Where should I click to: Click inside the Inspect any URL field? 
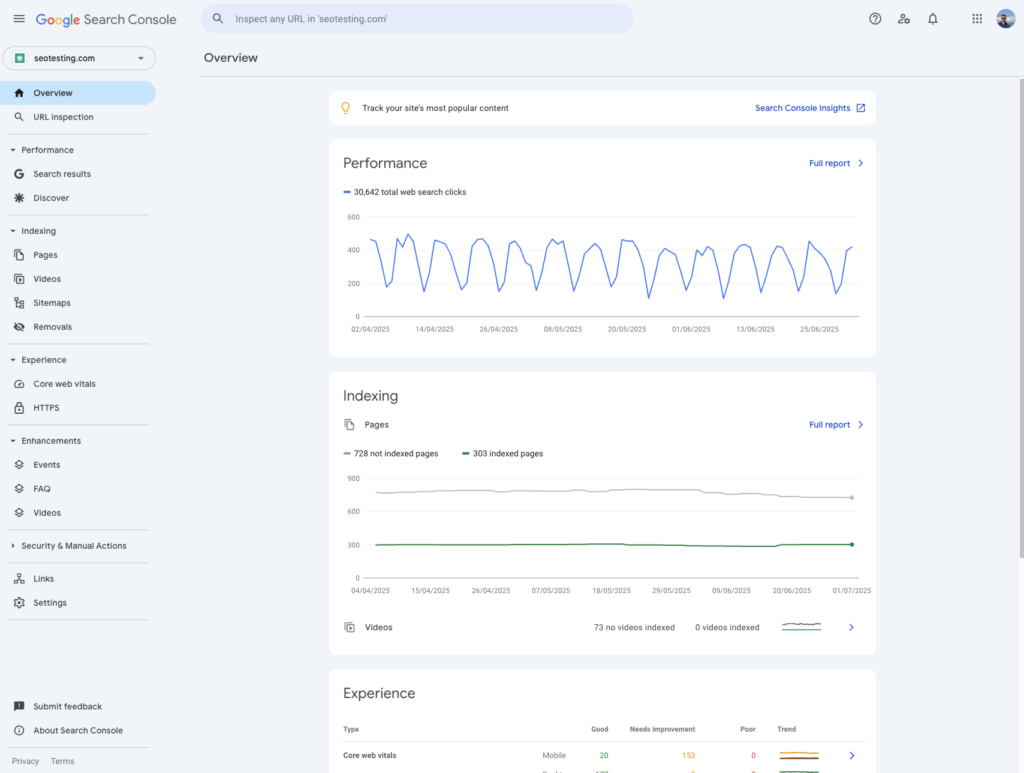(417, 19)
